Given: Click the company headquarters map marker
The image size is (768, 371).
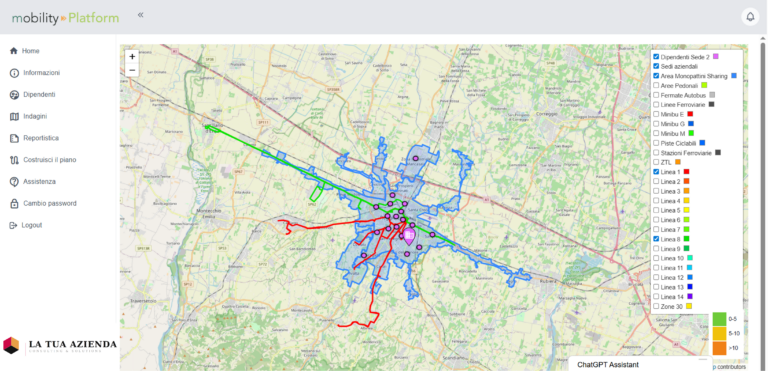Looking at the screenshot, I should pos(409,237).
